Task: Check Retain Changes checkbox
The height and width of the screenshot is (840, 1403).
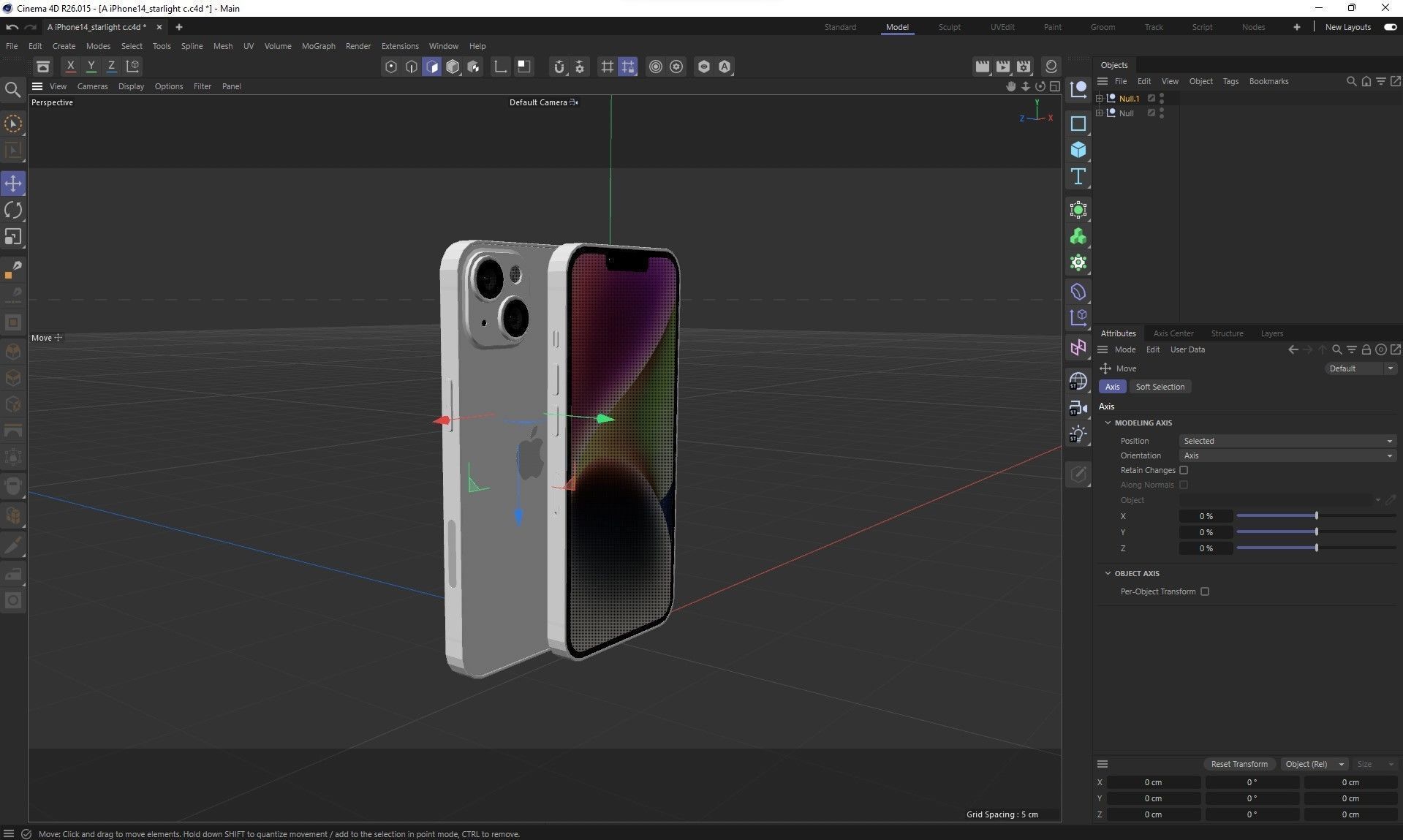Action: [x=1184, y=470]
